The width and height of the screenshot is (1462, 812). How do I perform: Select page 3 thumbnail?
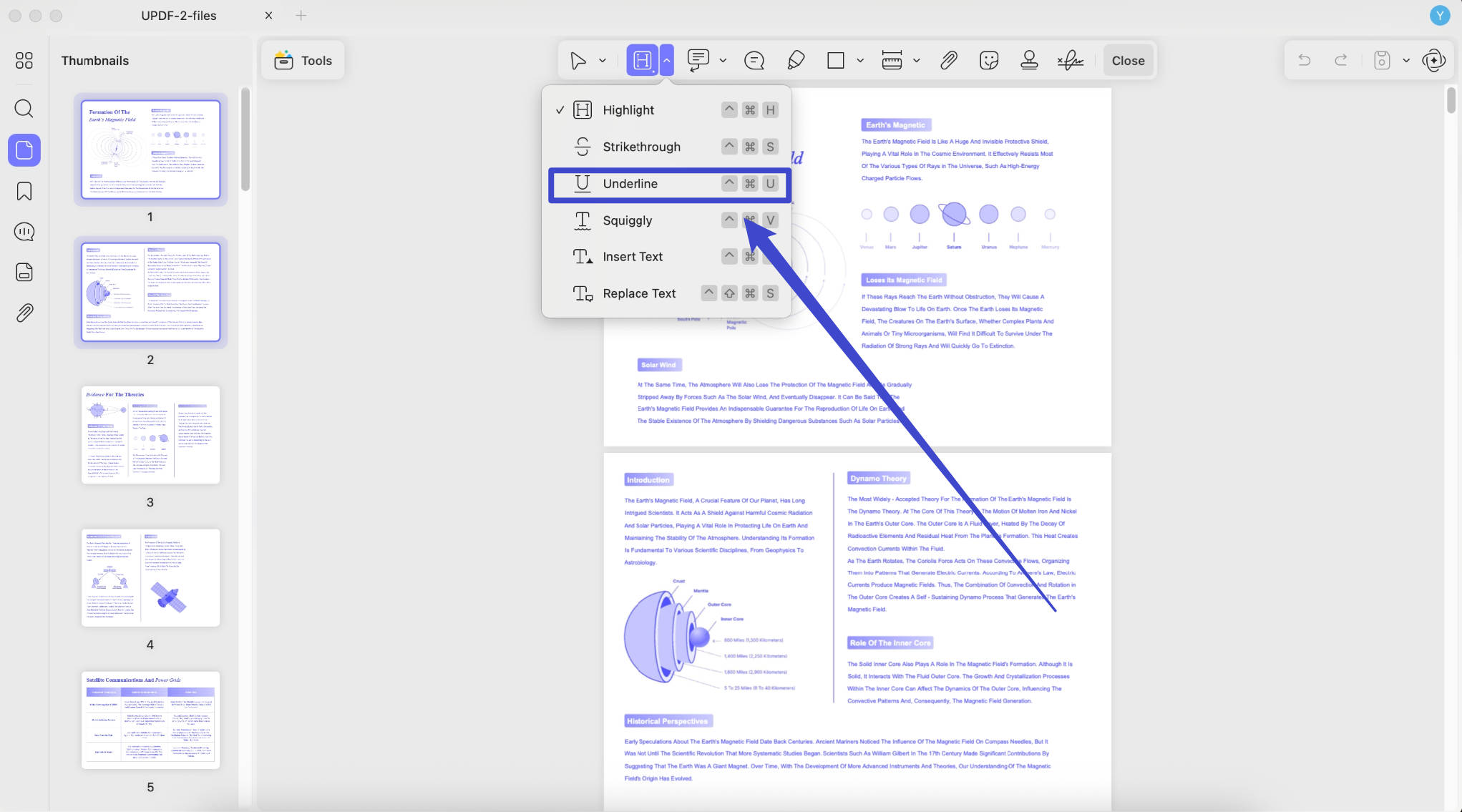[150, 435]
